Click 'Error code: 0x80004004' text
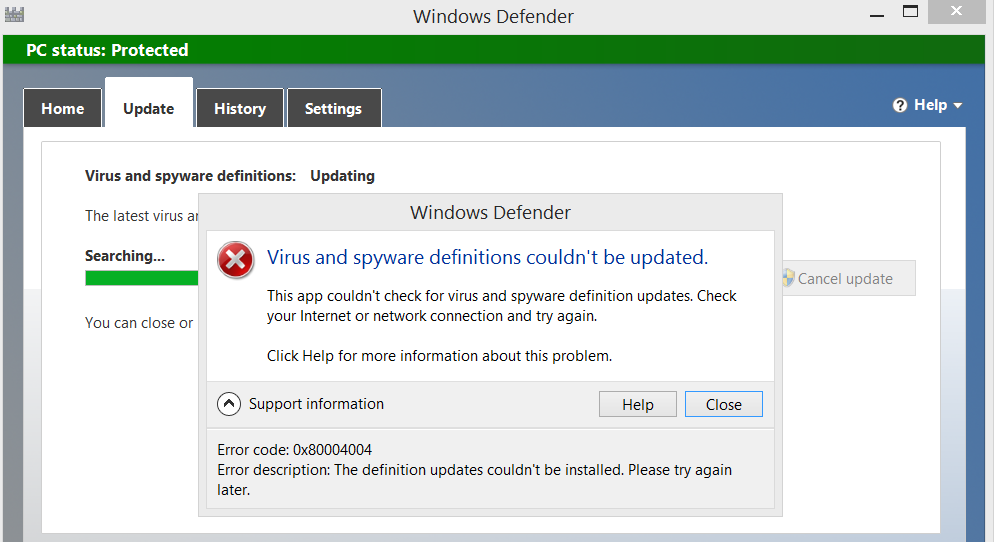Image resolution: width=994 pixels, height=542 pixels. click(295, 450)
